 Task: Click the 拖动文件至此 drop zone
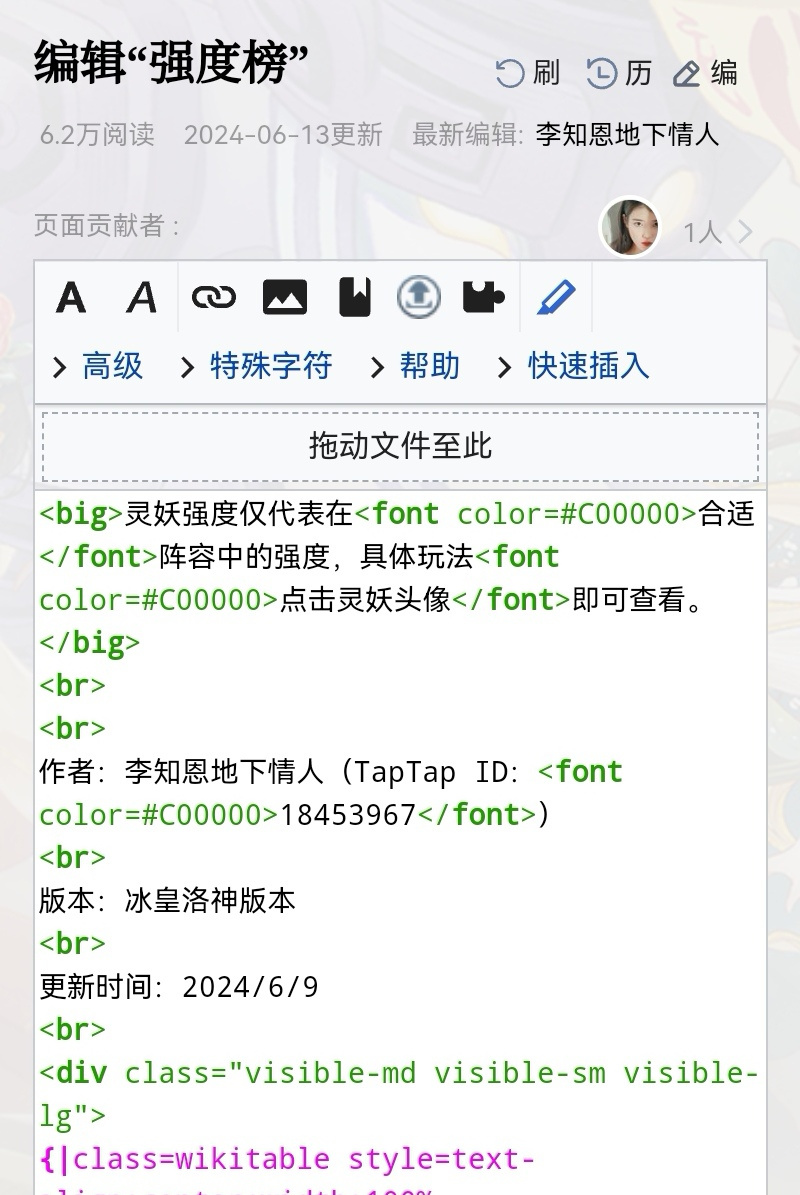[x=401, y=447]
